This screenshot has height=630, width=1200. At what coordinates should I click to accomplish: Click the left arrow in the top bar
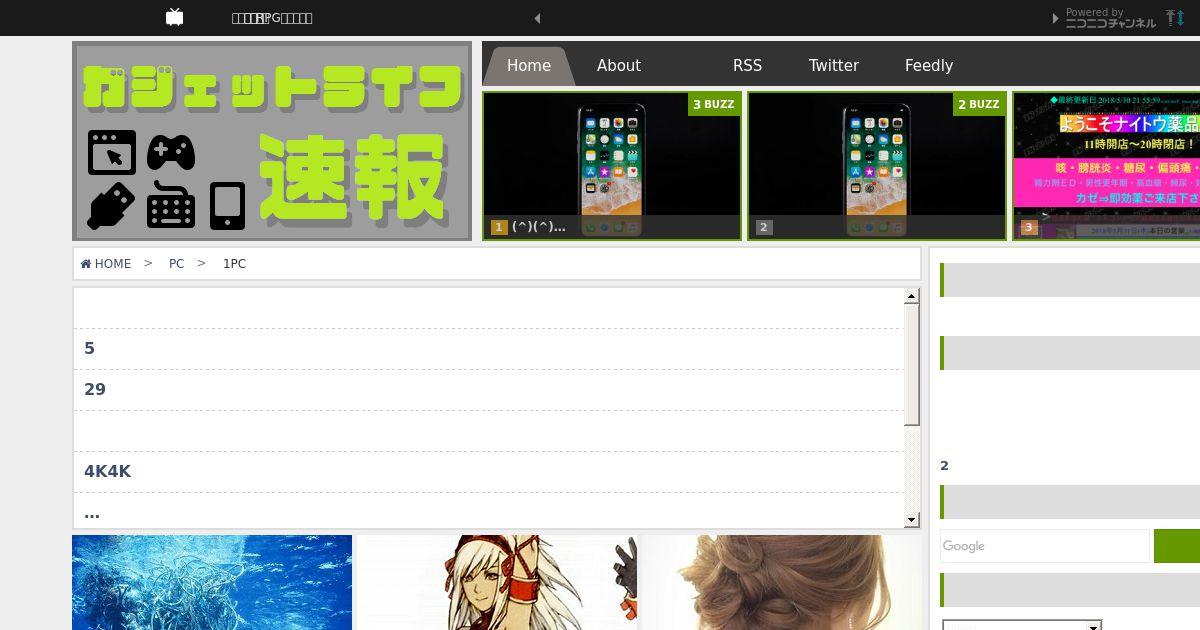pos(538,18)
